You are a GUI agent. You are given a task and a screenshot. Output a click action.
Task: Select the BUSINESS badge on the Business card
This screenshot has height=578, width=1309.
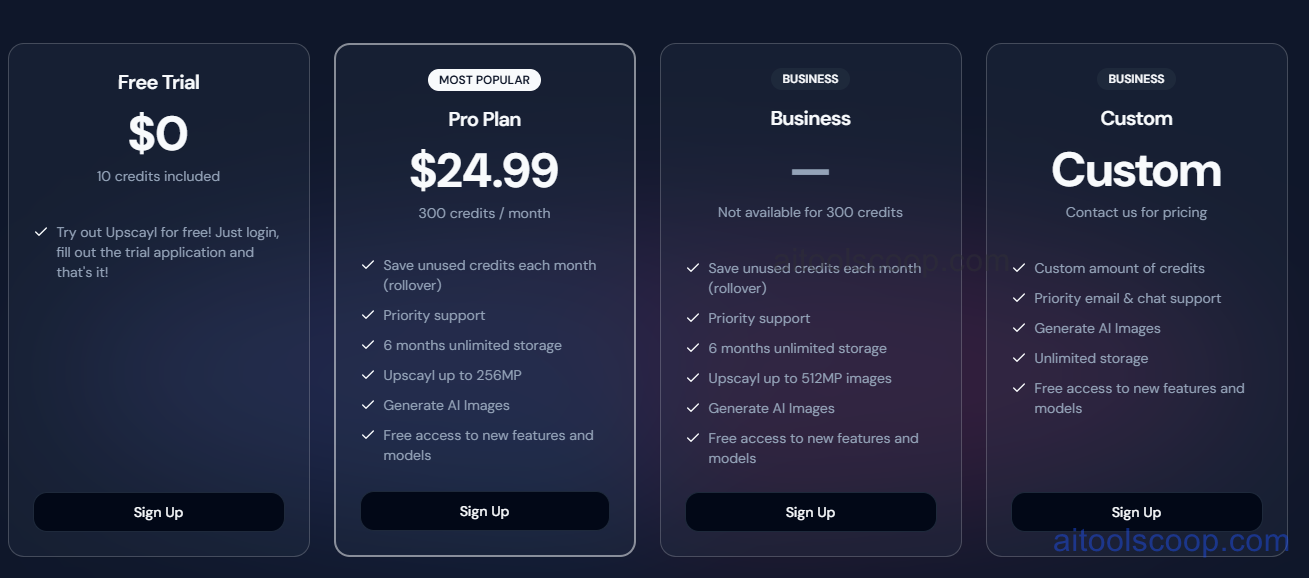(810, 79)
